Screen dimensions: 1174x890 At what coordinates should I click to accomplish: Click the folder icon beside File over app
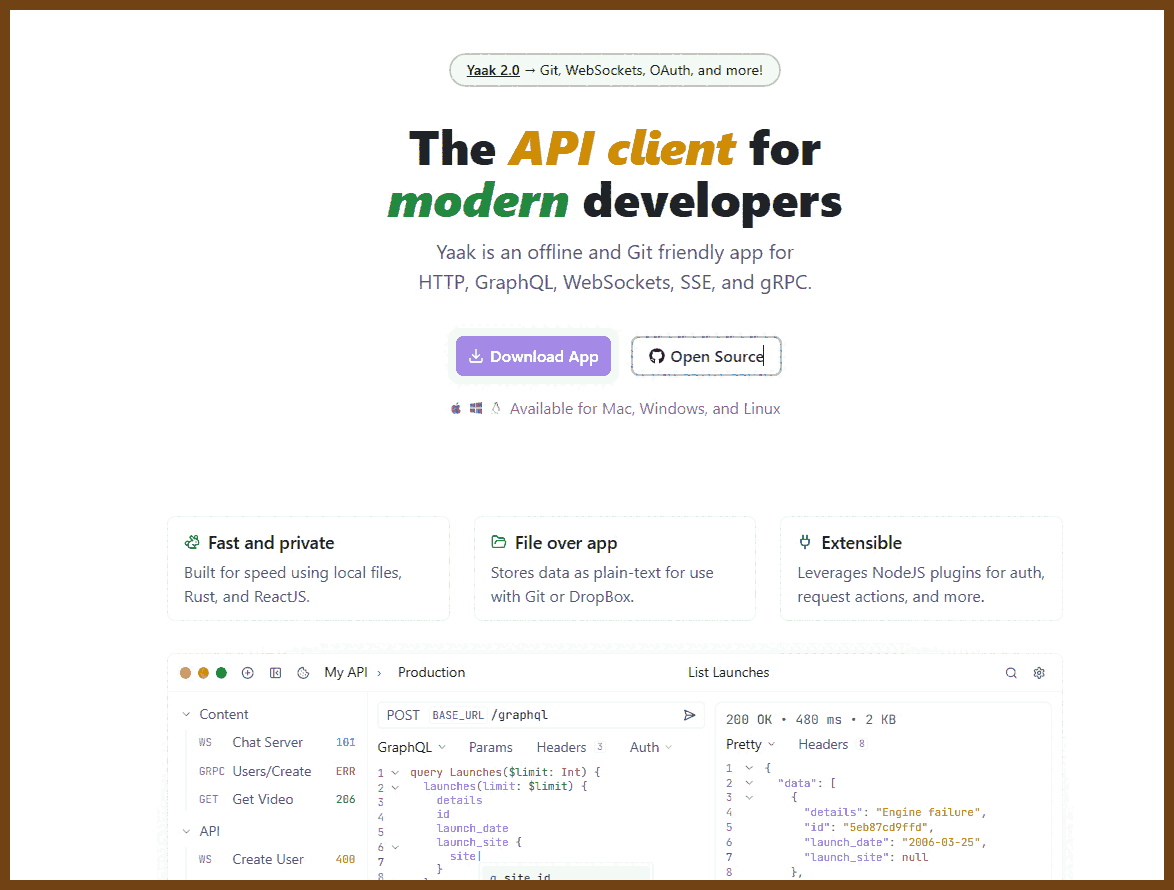[x=499, y=542]
